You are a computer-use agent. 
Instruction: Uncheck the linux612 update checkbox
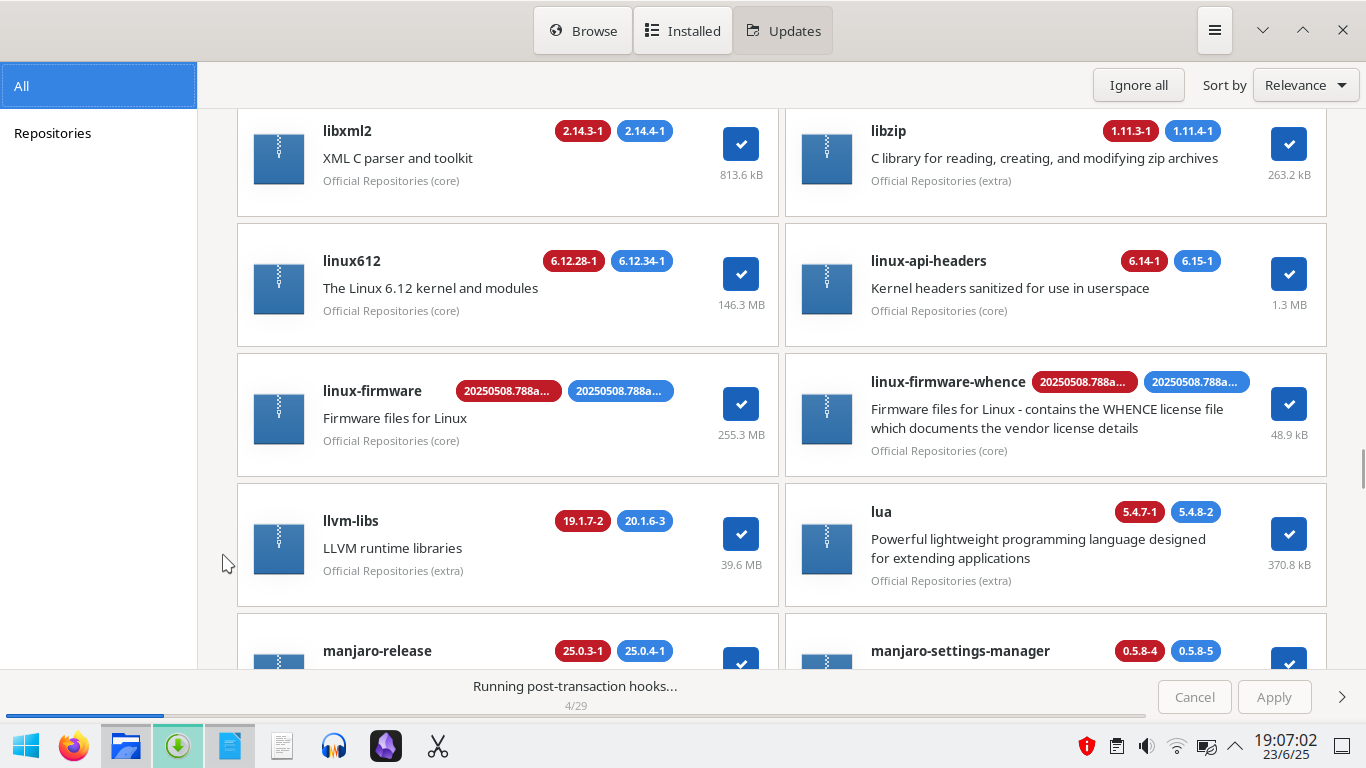point(741,274)
